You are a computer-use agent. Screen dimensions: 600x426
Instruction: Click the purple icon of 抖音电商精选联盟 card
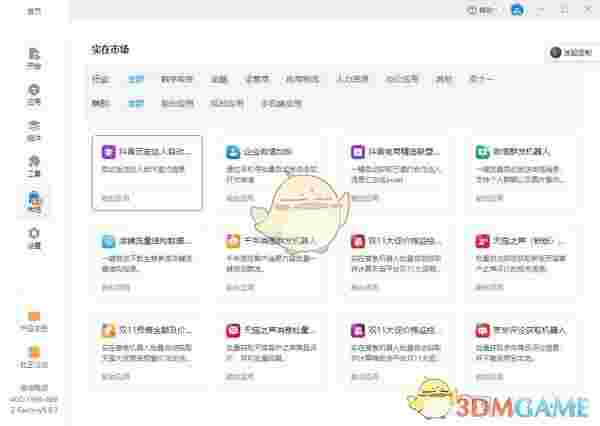click(x=358, y=152)
